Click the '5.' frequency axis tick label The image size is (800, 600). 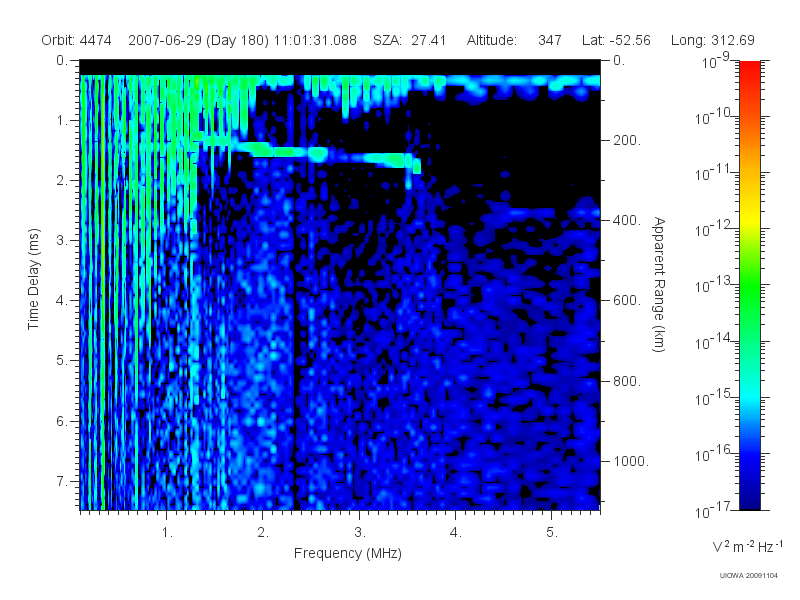[x=552, y=533]
